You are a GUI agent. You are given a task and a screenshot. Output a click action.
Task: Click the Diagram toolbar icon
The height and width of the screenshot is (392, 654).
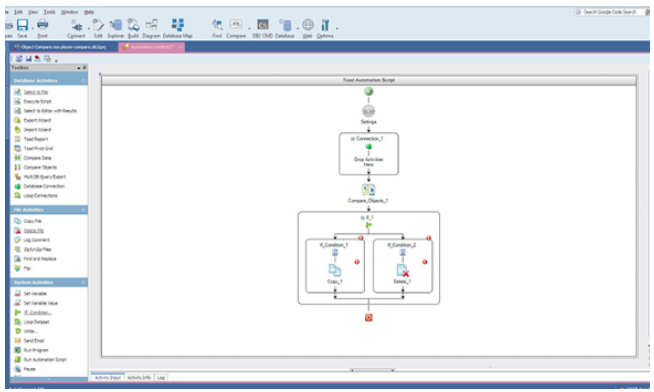tap(151, 25)
